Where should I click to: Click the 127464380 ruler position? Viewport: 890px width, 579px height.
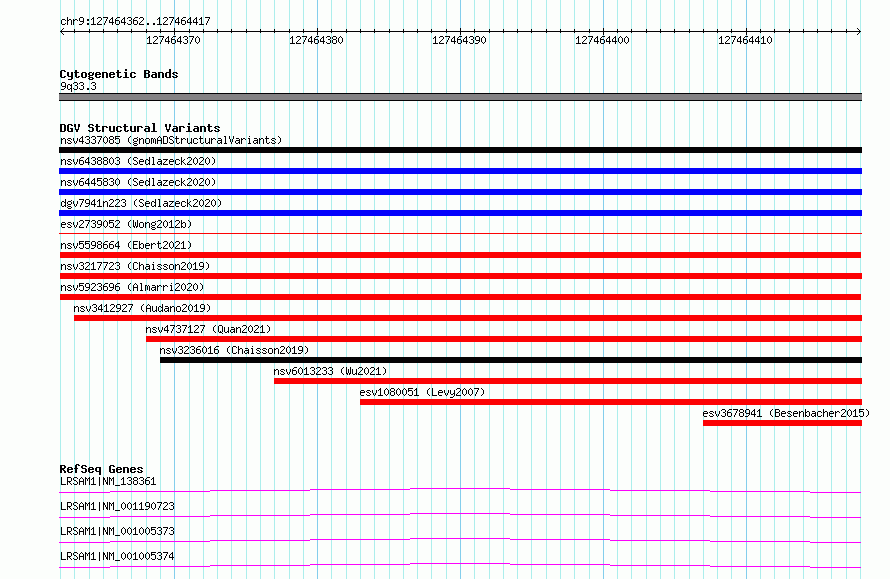[x=316, y=40]
